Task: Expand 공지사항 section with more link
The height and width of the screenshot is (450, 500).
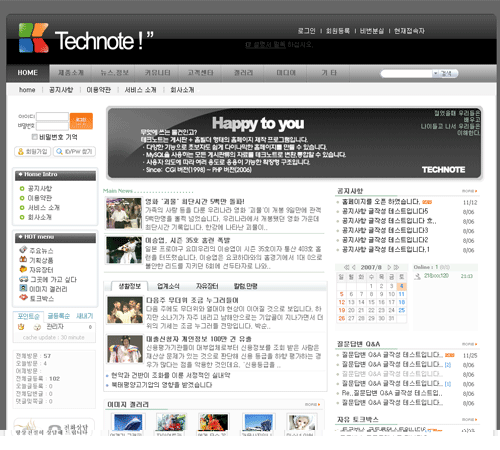Action: (469, 191)
